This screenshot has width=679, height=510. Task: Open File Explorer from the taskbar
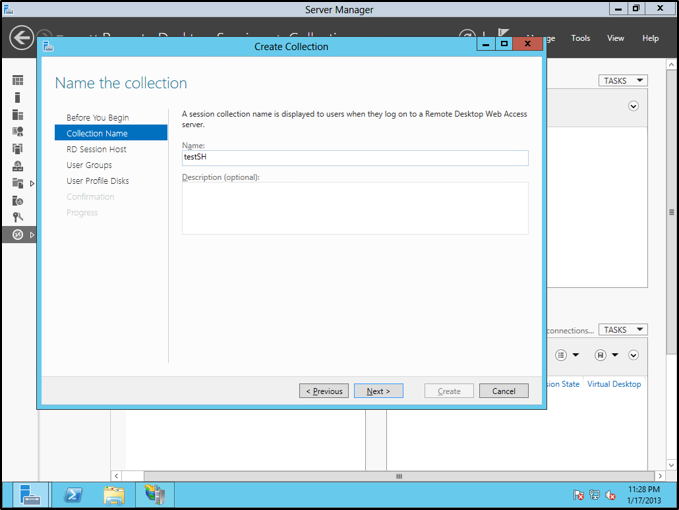114,494
